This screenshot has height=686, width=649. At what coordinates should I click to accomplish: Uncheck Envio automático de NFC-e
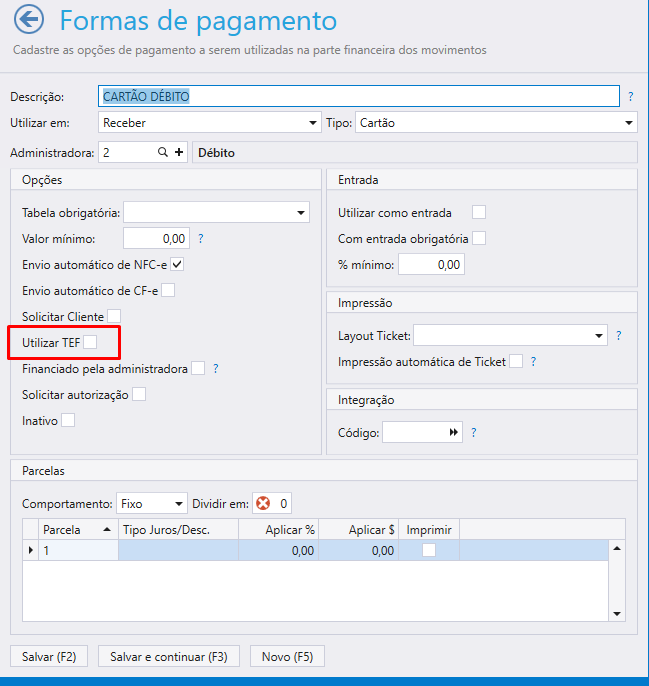click(x=177, y=265)
